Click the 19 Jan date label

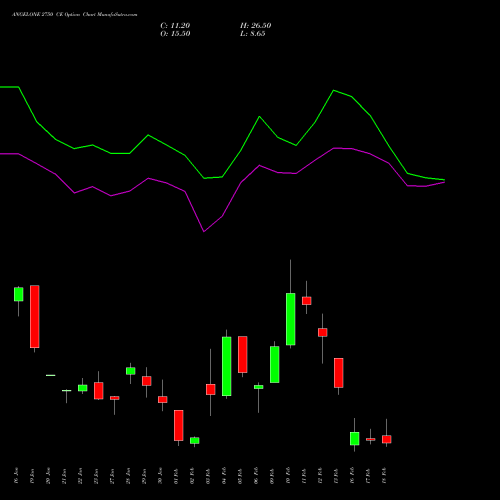[x=32, y=476]
